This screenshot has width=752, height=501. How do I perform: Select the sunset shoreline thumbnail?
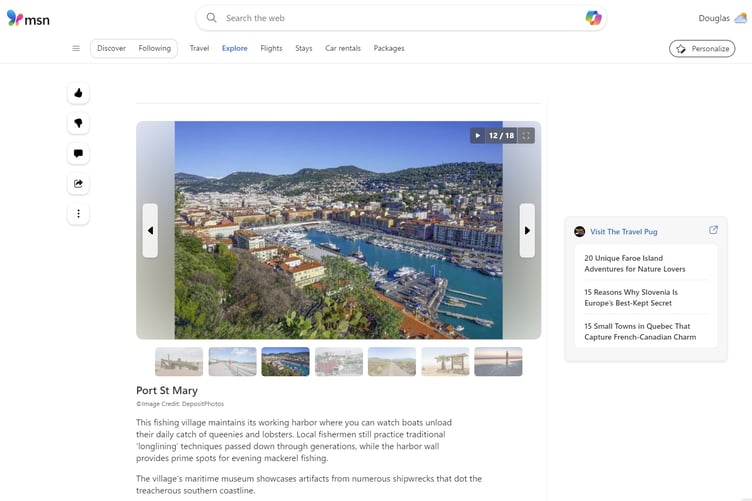pos(498,361)
